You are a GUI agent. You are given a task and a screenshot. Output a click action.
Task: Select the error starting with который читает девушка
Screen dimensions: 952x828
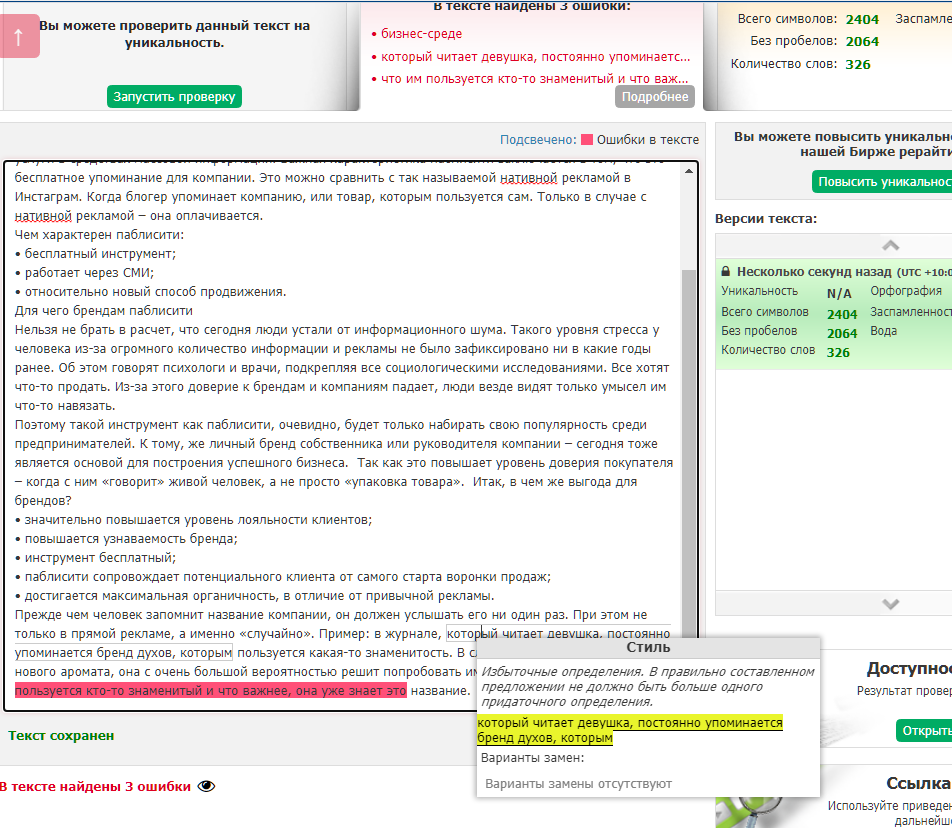(x=534, y=57)
